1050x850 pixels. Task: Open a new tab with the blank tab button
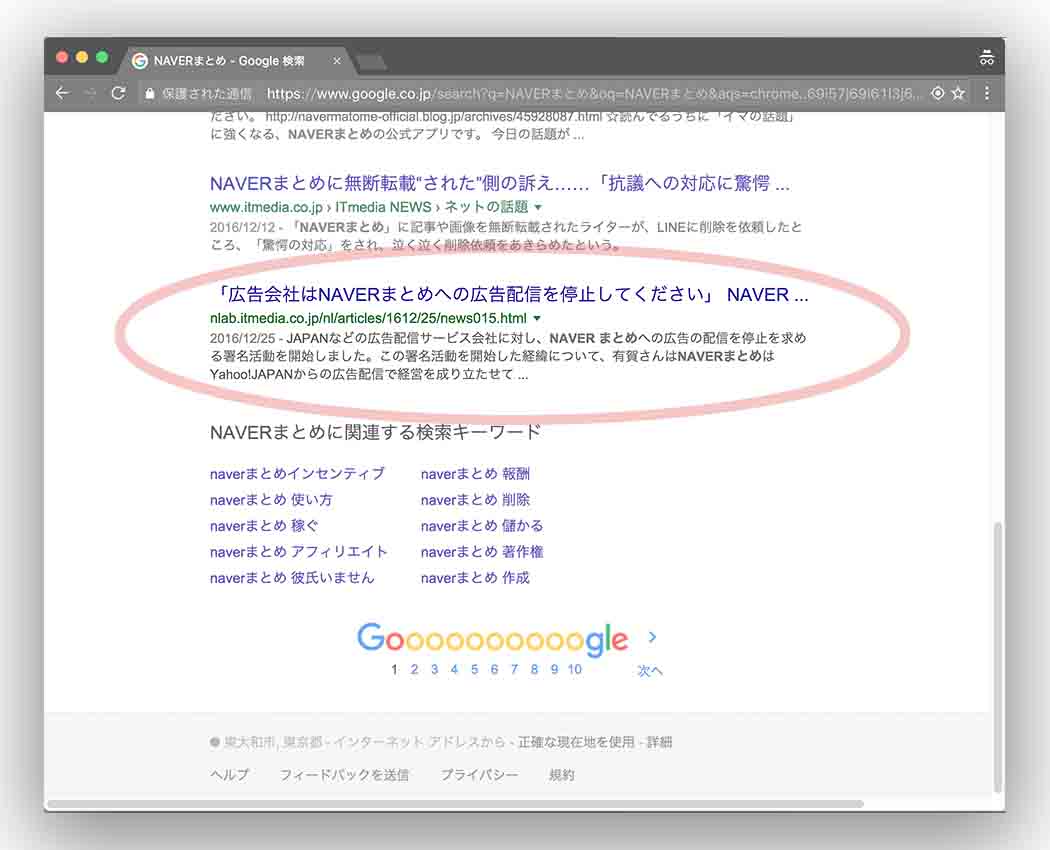372,62
